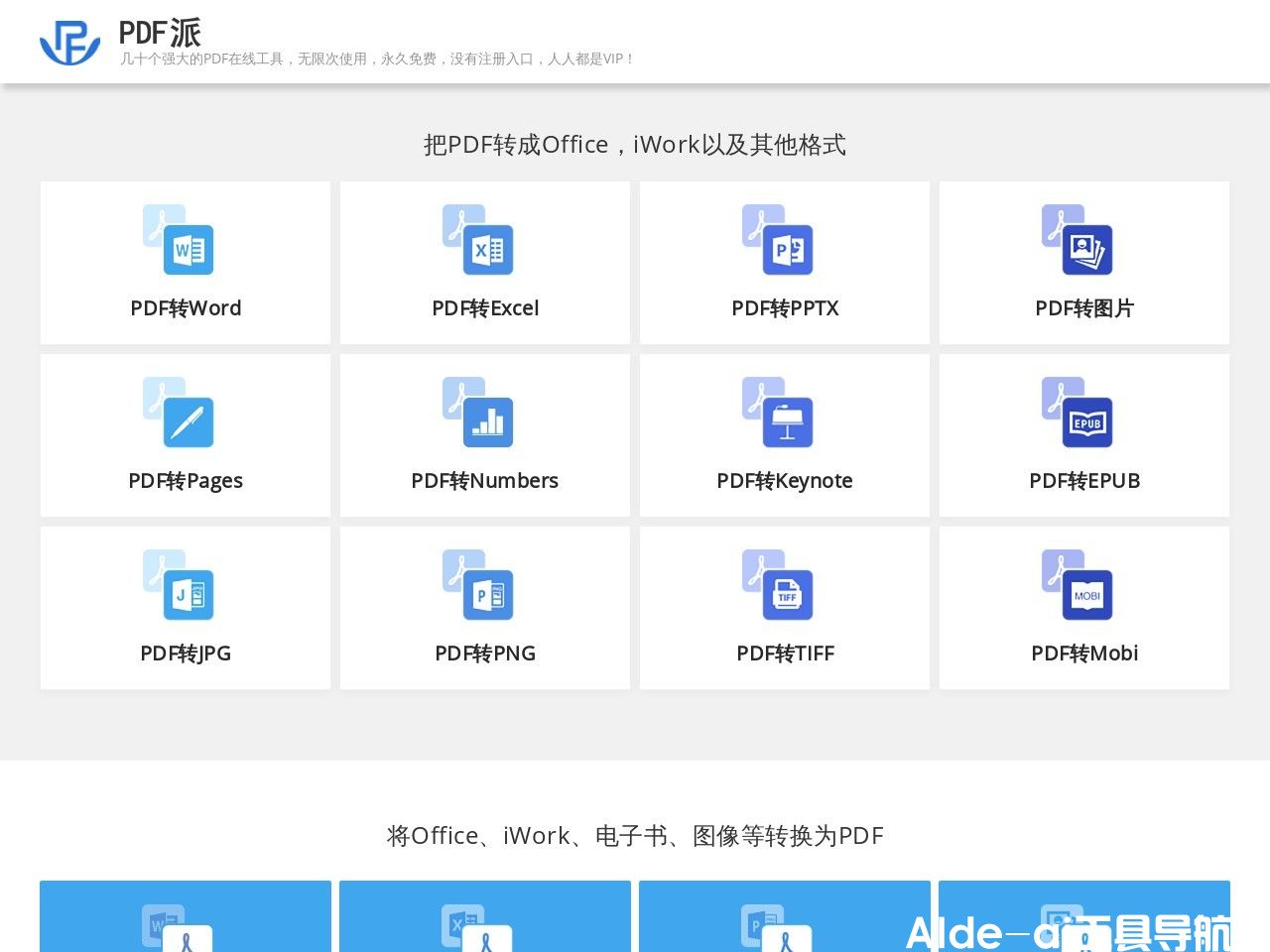Click heading 把PDF转成Office，iWork以及其他格式
This screenshot has width=1270, height=952.
635,145
